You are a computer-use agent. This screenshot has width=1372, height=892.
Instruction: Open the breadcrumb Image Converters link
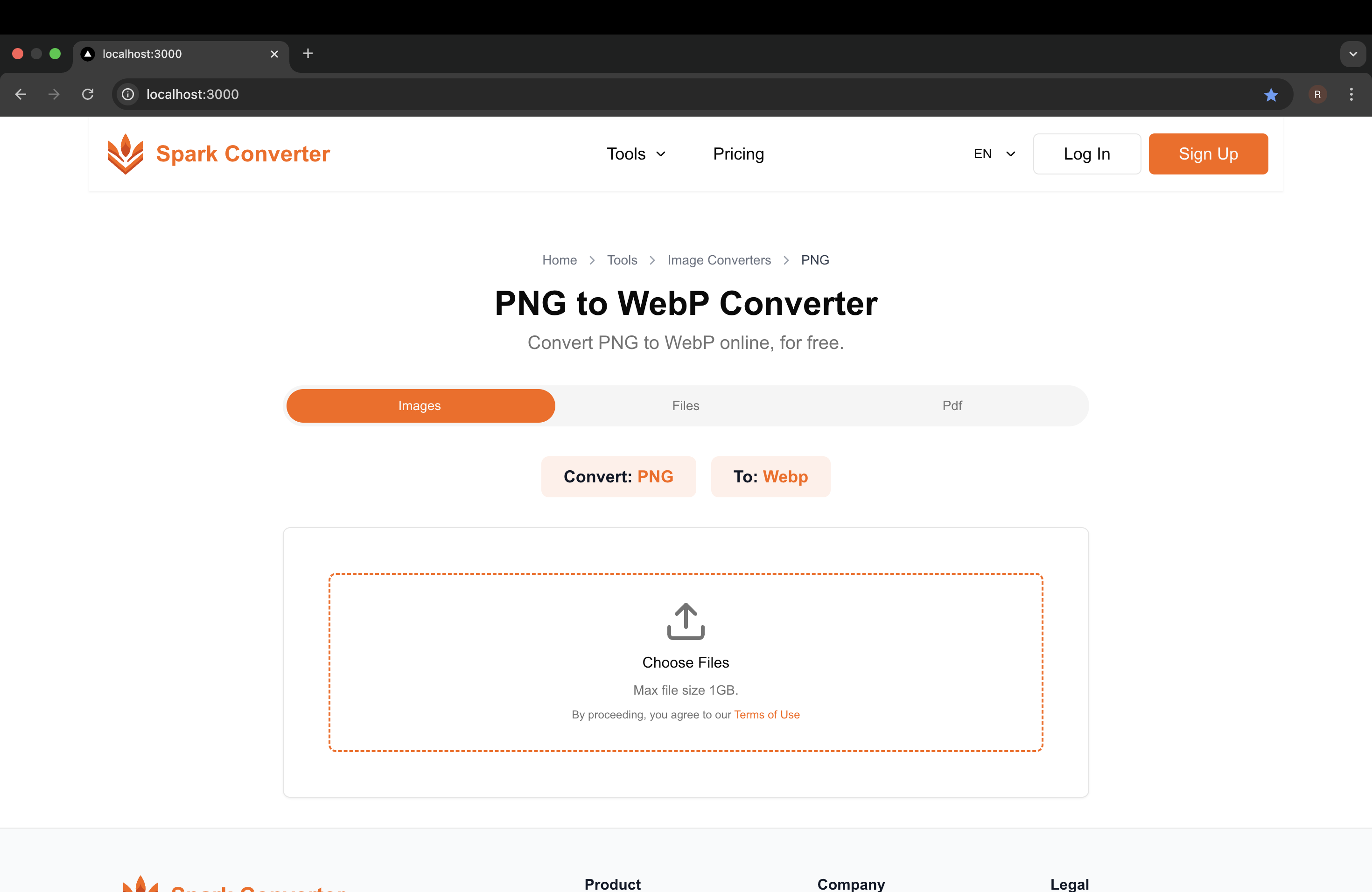tap(719, 260)
